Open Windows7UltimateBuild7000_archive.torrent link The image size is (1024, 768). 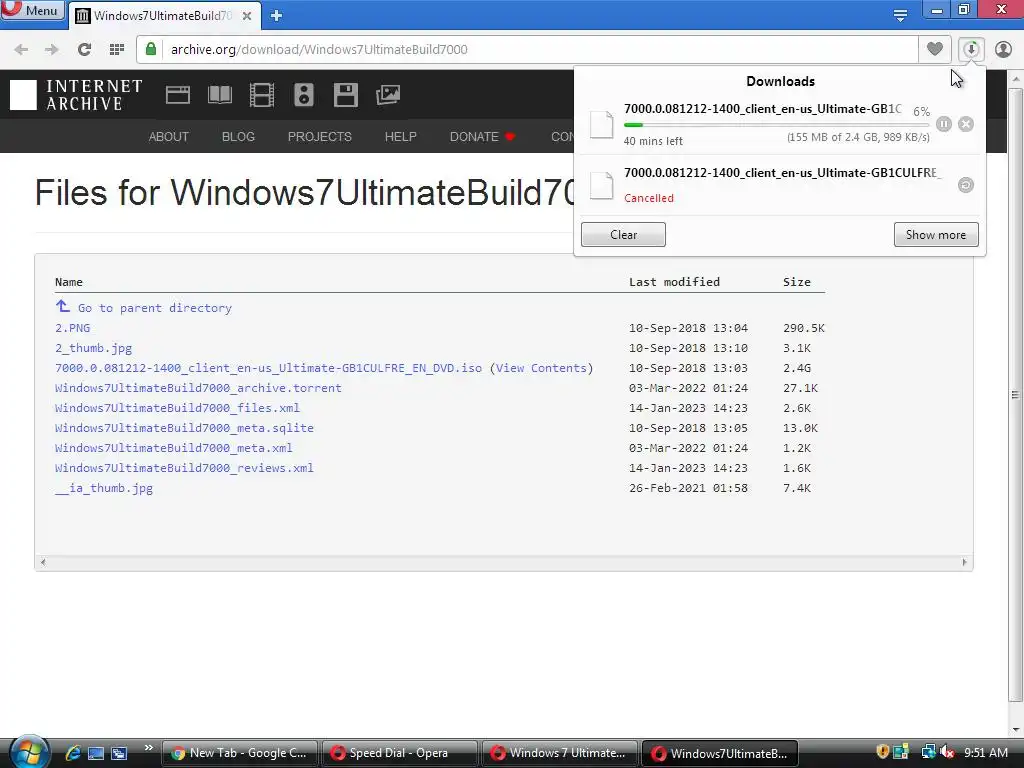click(x=198, y=388)
